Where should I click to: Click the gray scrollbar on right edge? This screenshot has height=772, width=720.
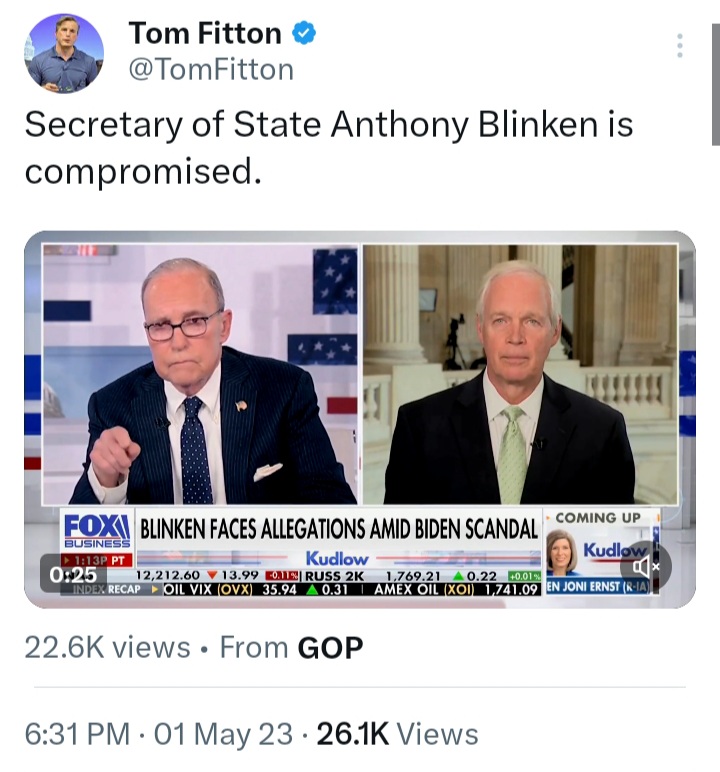[716, 84]
